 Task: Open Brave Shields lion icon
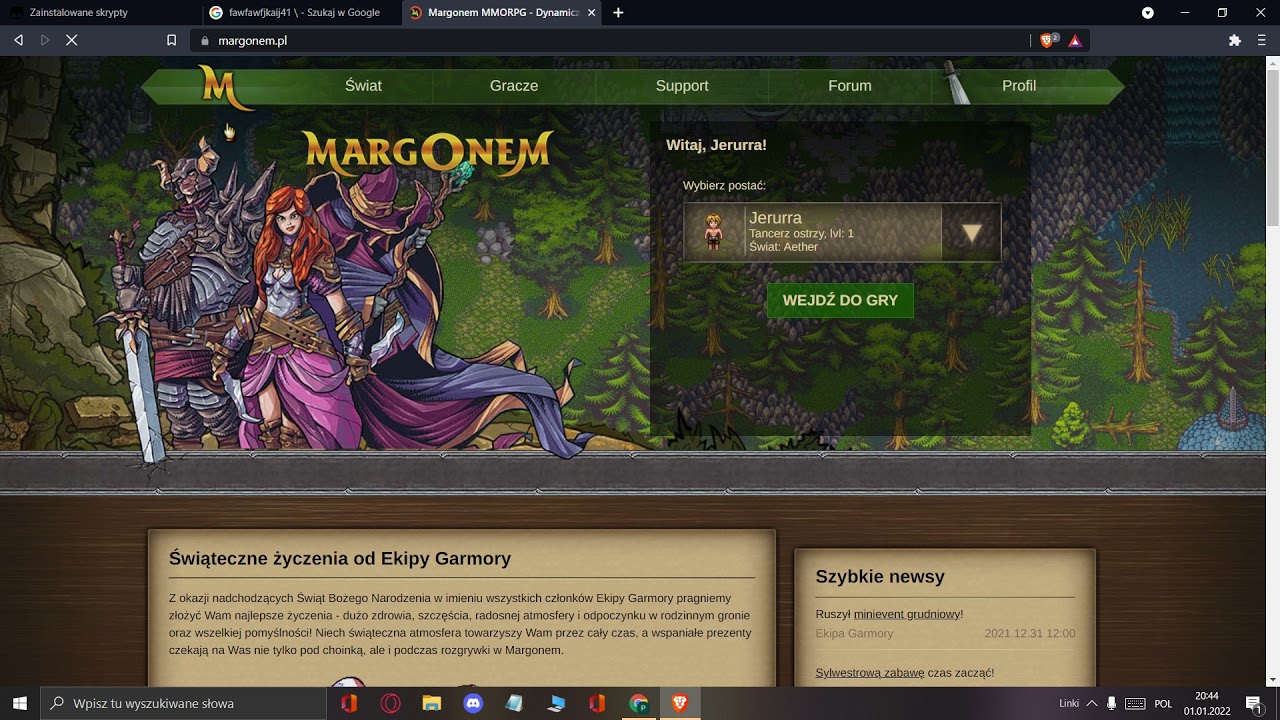pyautogui.click(x=1048, y=41)
